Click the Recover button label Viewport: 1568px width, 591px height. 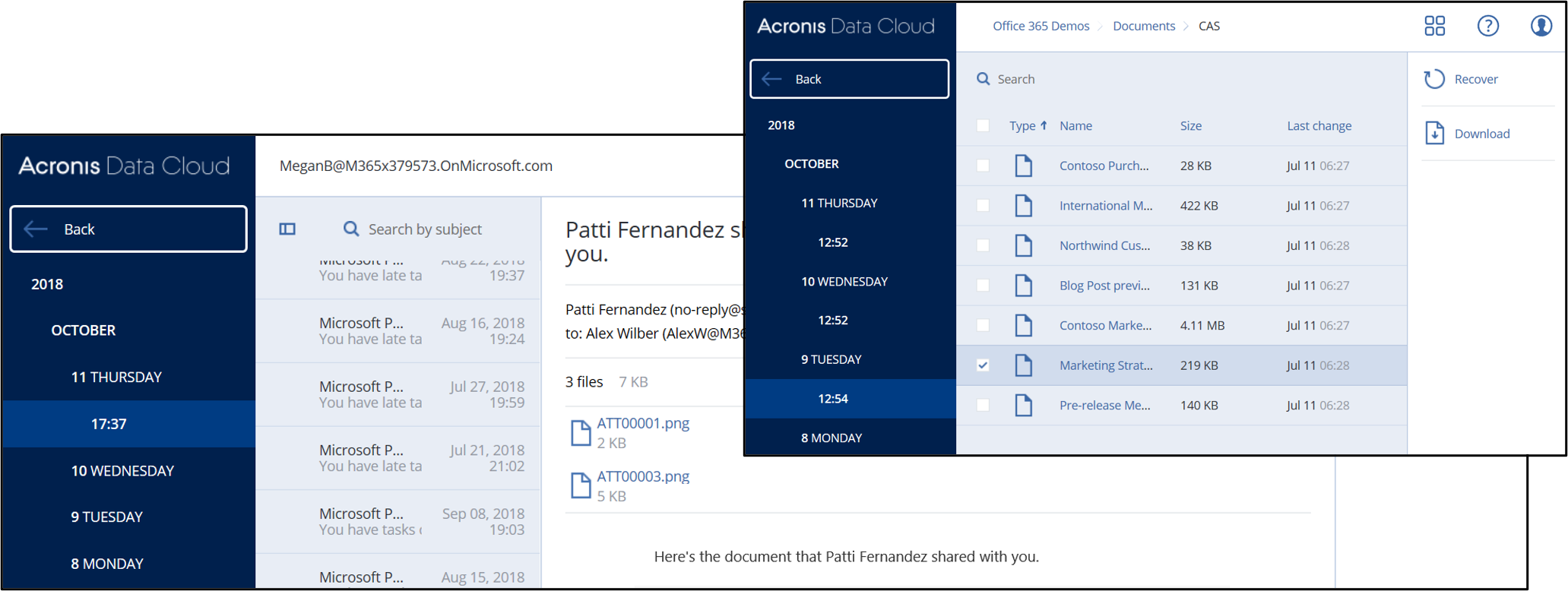click(x=1476, y=79)
